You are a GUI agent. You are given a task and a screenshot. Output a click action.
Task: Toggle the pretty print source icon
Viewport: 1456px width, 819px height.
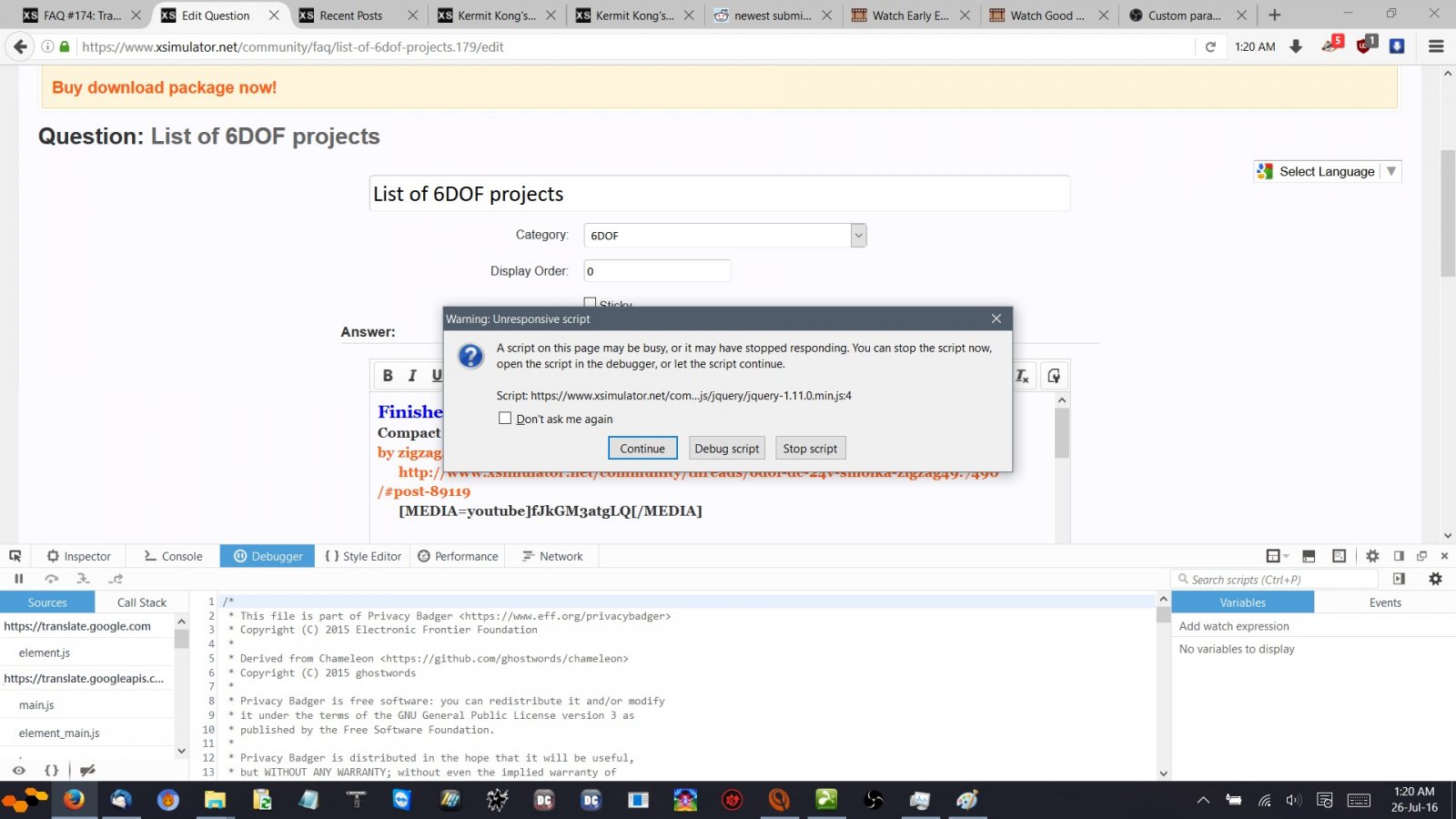point(52,770)
